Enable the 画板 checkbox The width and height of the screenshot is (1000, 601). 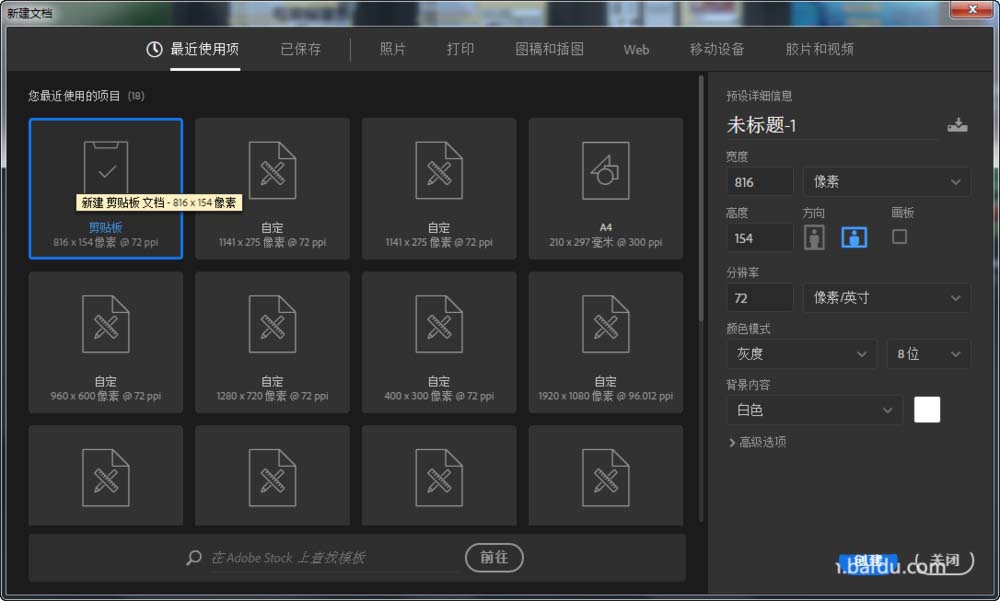coord(899,236)
